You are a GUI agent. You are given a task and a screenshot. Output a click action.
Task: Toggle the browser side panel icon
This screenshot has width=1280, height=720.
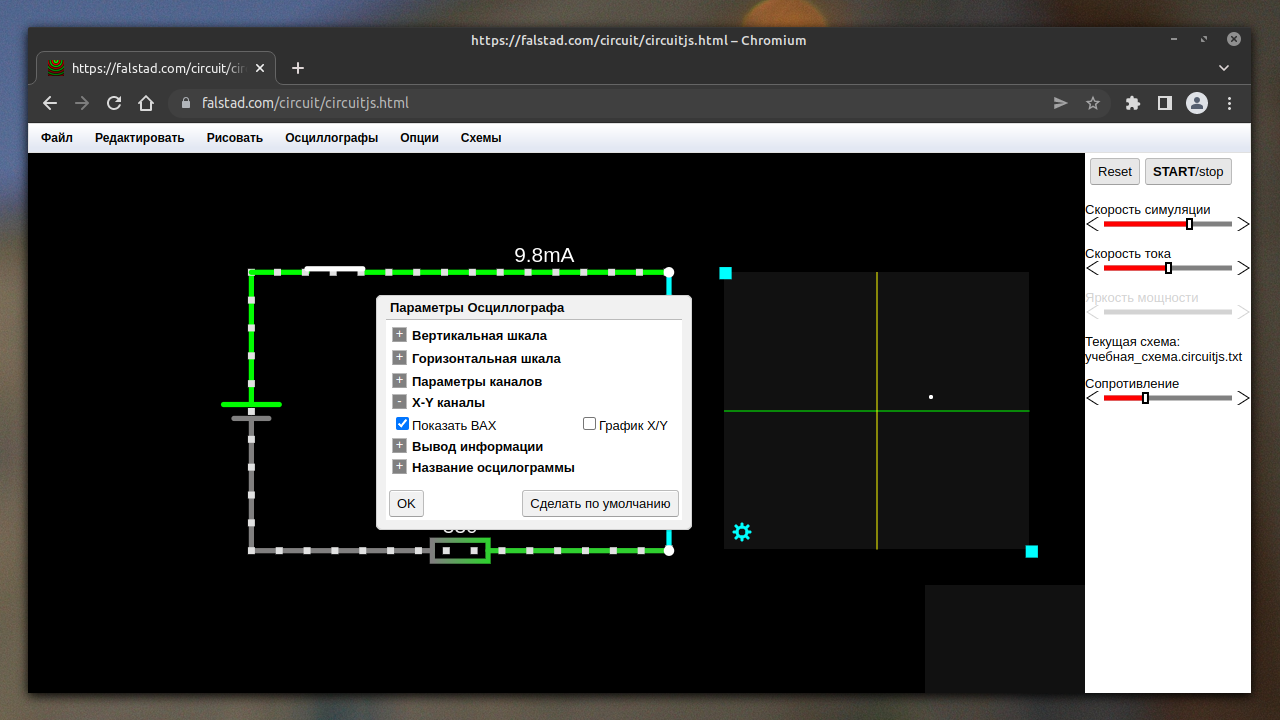(x=1165, y=103)
